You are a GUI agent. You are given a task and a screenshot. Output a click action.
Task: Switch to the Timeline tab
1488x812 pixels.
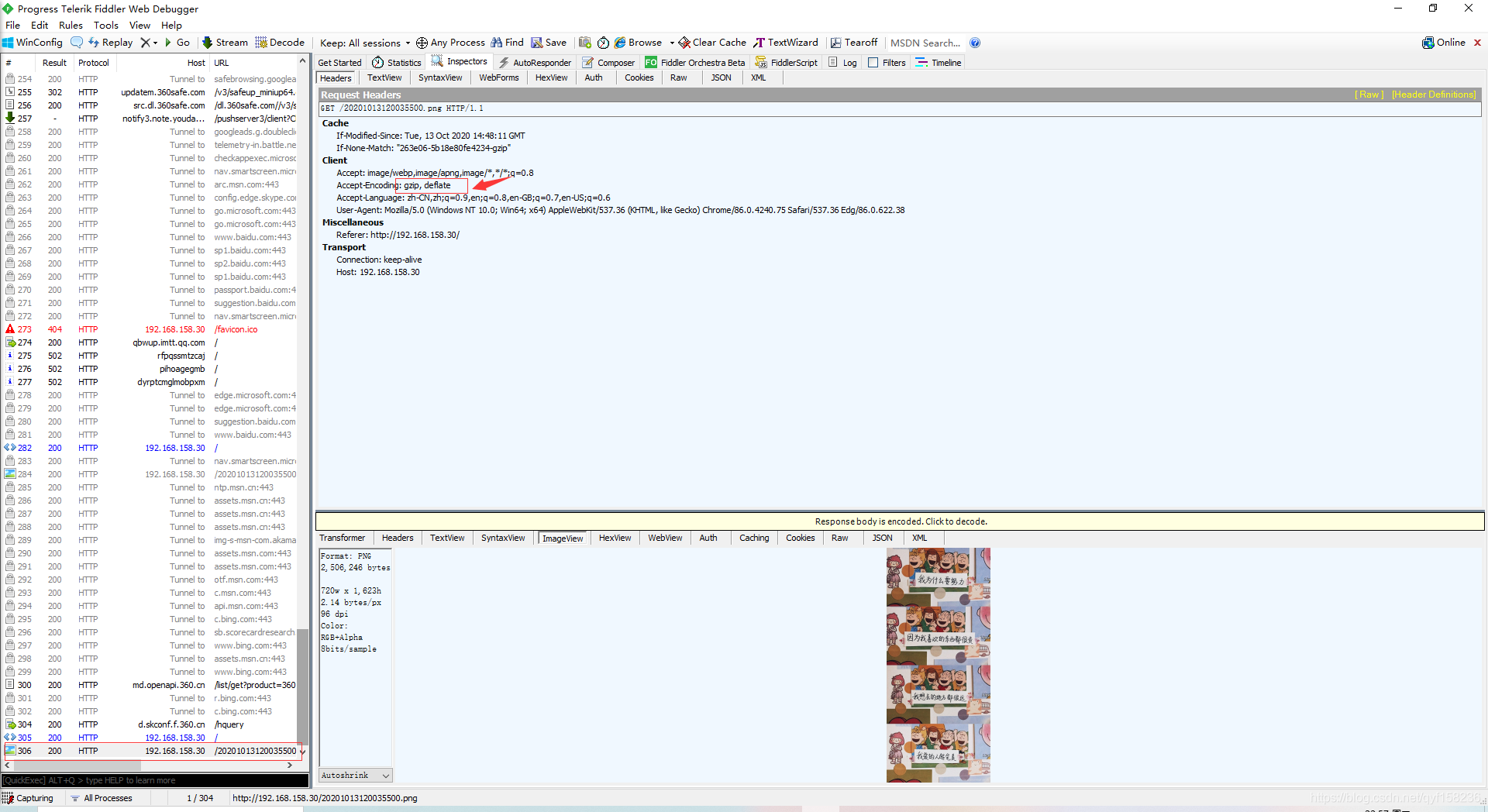tap(939, 63)
